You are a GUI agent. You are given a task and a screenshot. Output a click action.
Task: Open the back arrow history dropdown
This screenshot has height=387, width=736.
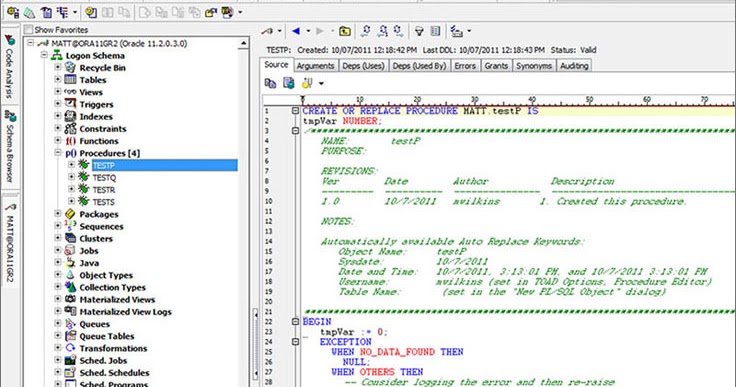tap(308, 31)
